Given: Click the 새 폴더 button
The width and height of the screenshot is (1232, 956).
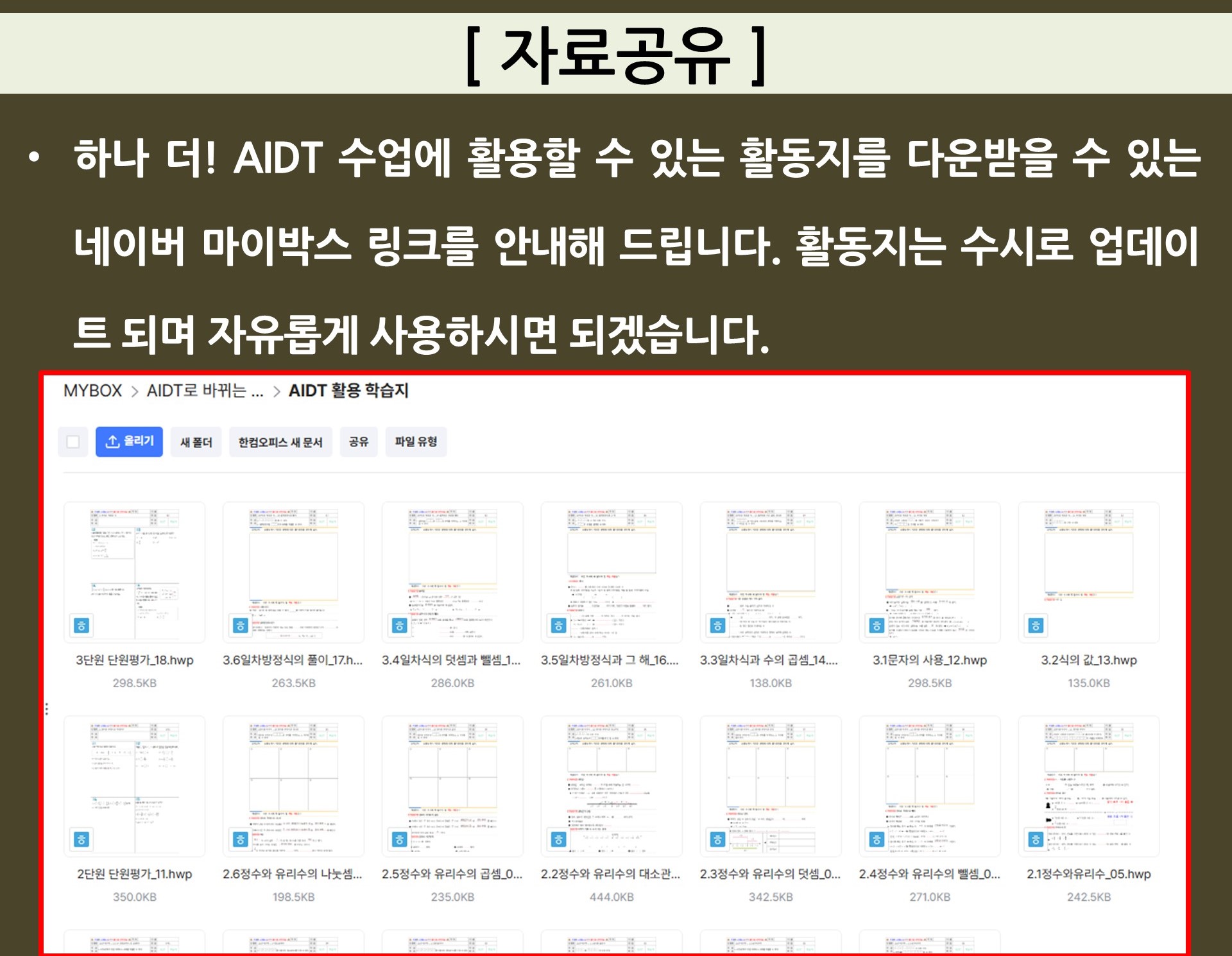Looking at the screenshot, I should click(196, 441).
